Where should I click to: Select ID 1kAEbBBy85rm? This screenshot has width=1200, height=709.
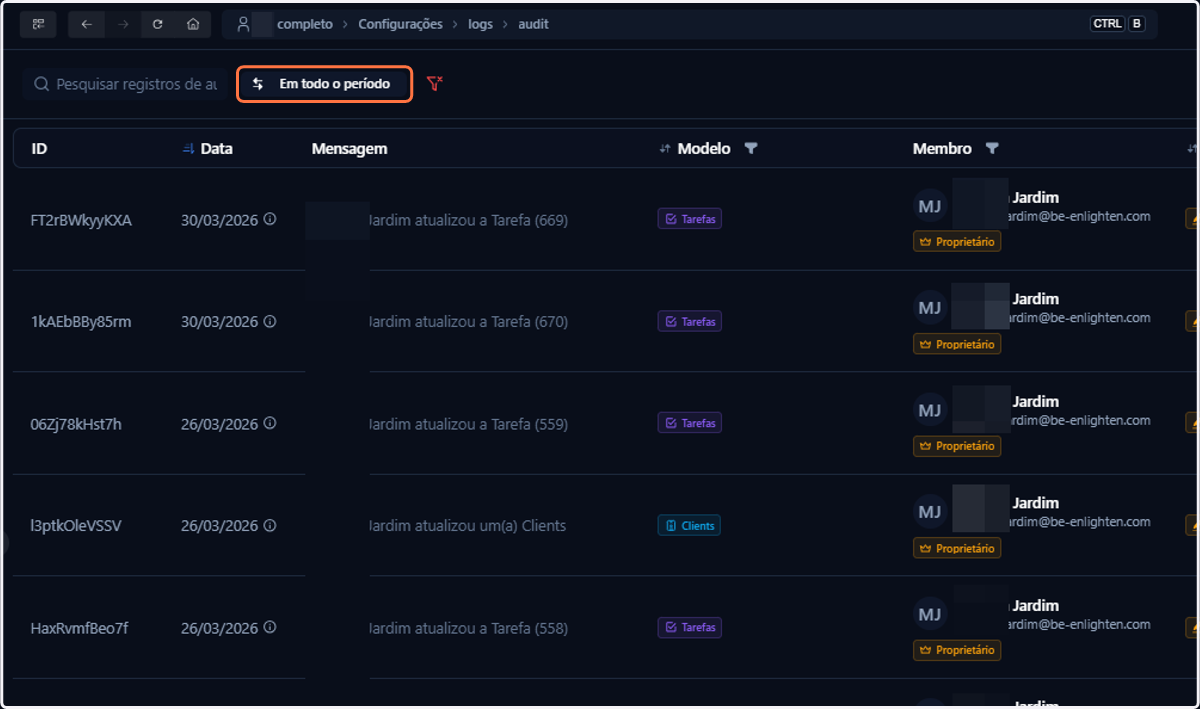[81, 322]
